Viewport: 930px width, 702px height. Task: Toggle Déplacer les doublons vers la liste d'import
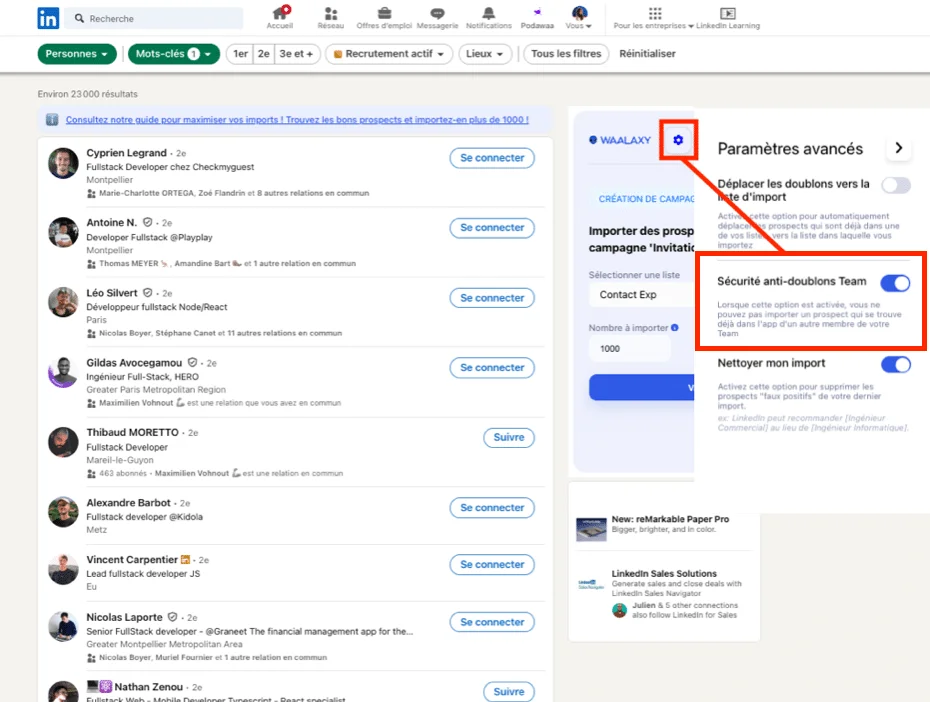click(x=896, y=186)
